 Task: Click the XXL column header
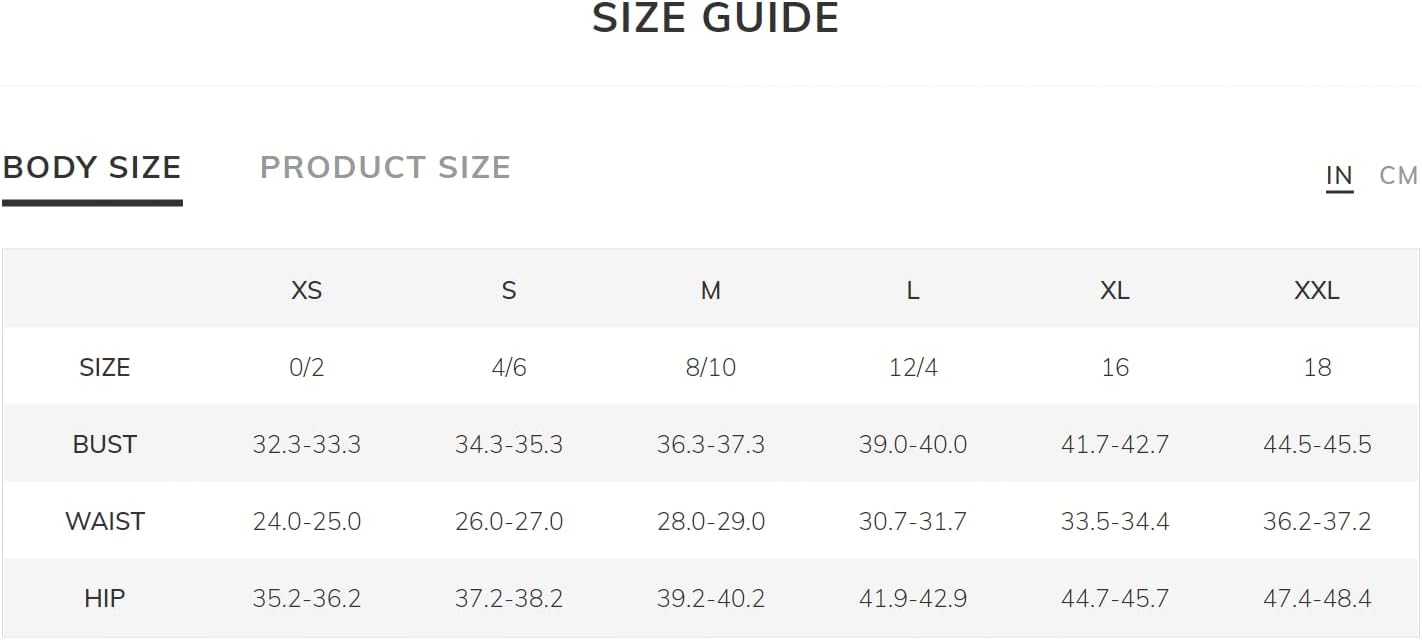point(1317,291)
